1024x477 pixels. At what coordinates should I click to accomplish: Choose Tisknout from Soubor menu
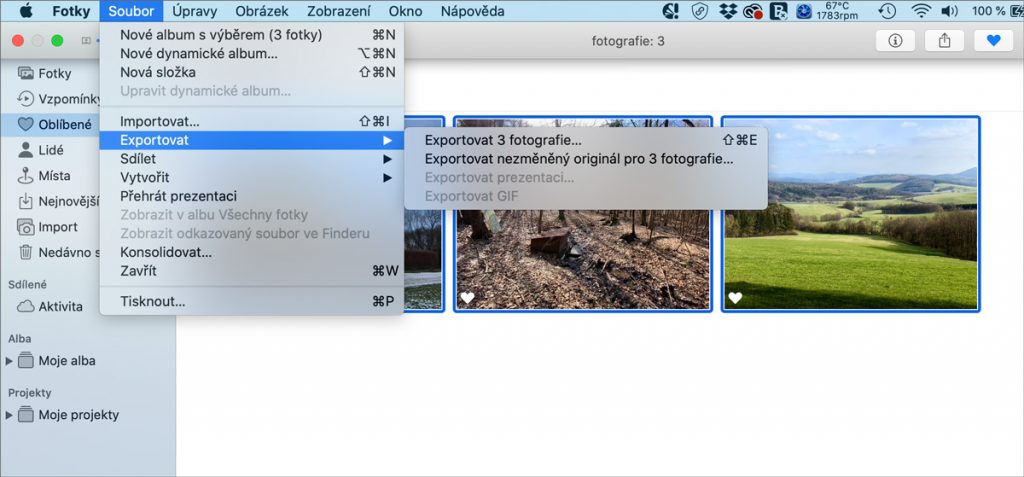[152, 301]
